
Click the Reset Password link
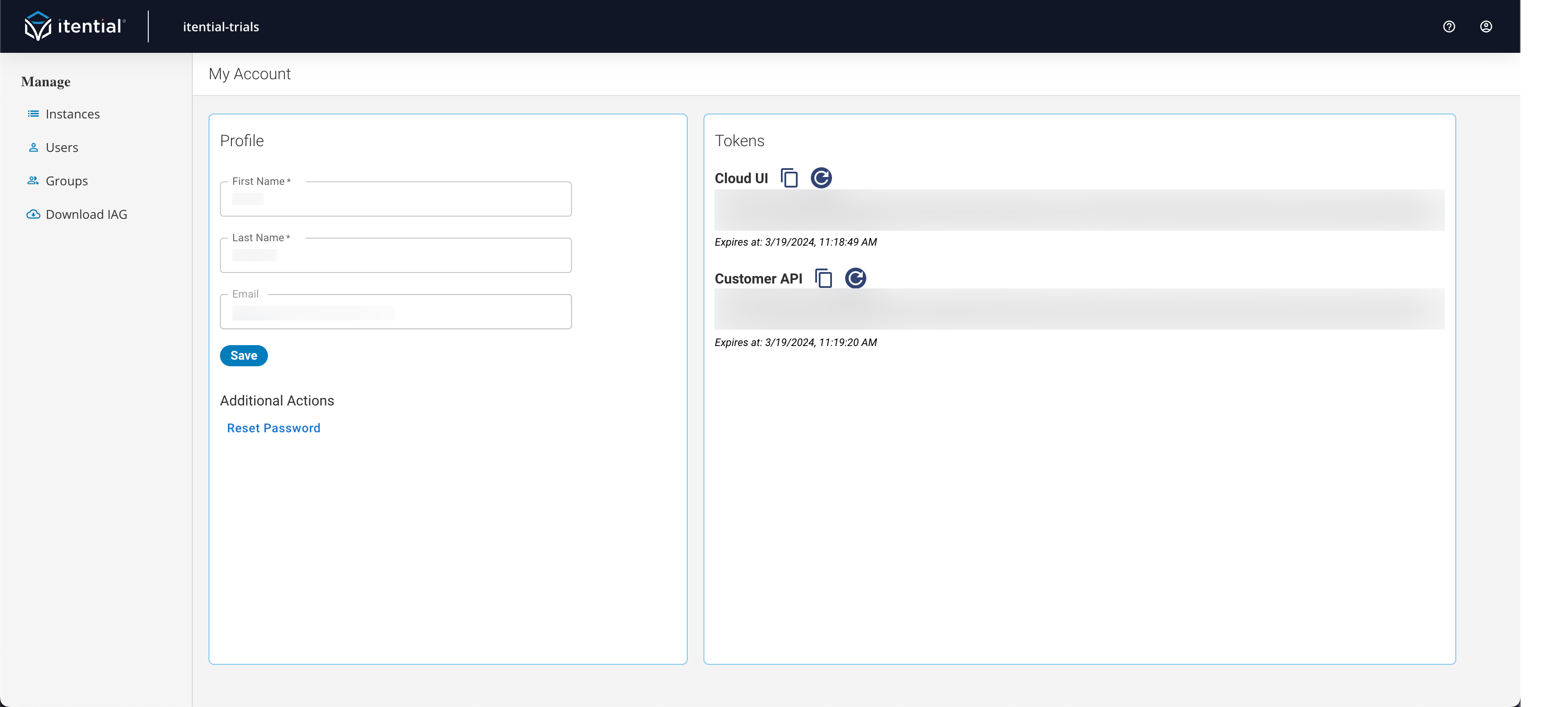(x=273, y=428)
